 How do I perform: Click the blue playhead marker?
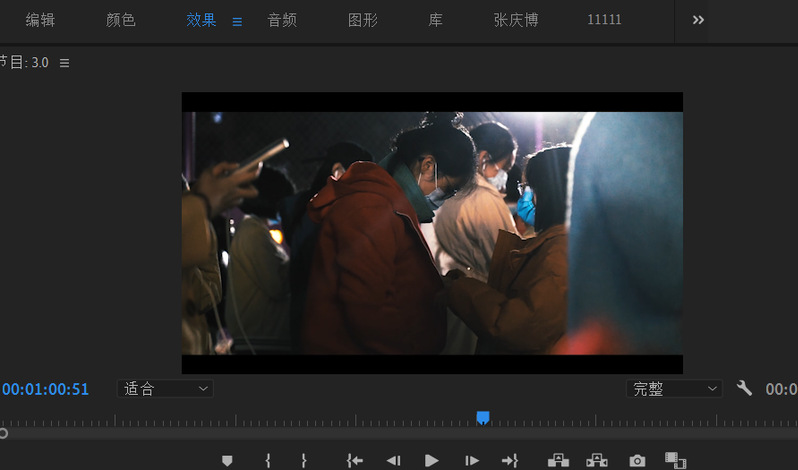click(483, 417)
